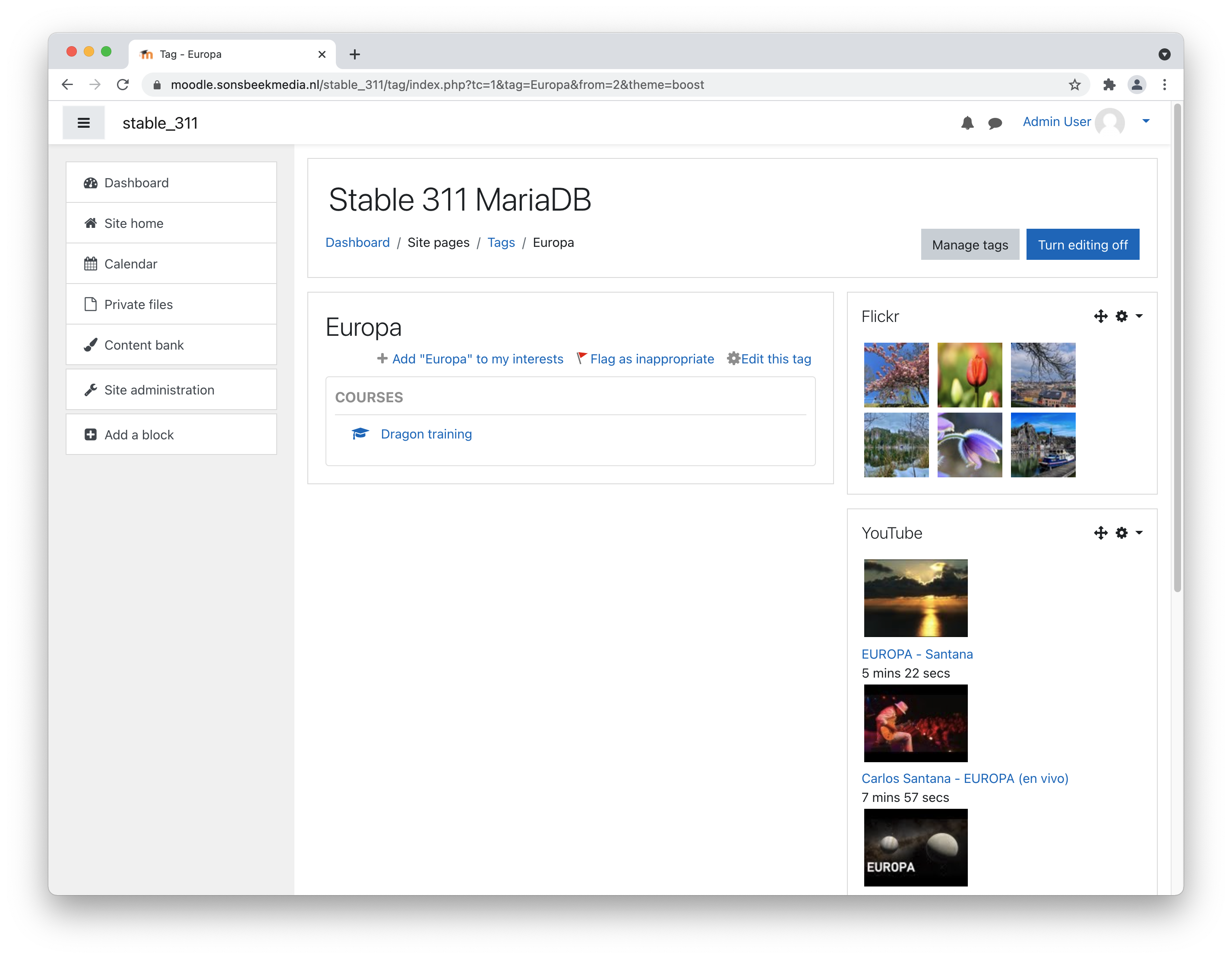1232x959 pixels.
Task: Open Site administration in sidebar
Action: tap(171, 390)
